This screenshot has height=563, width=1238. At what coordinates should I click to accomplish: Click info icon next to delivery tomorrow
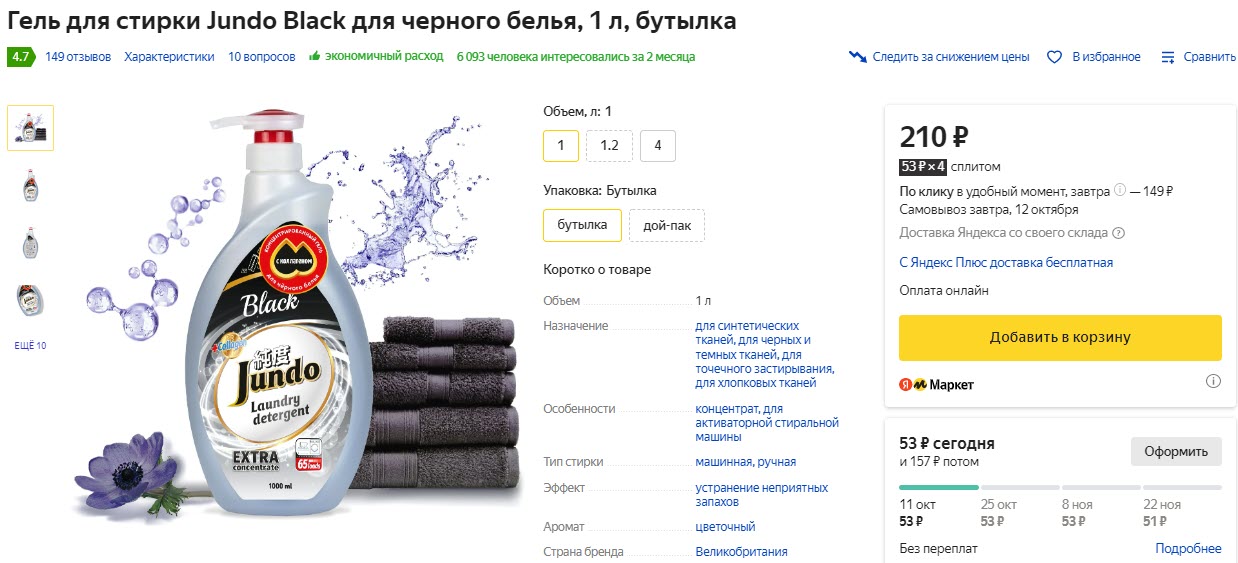point(1120,190)
